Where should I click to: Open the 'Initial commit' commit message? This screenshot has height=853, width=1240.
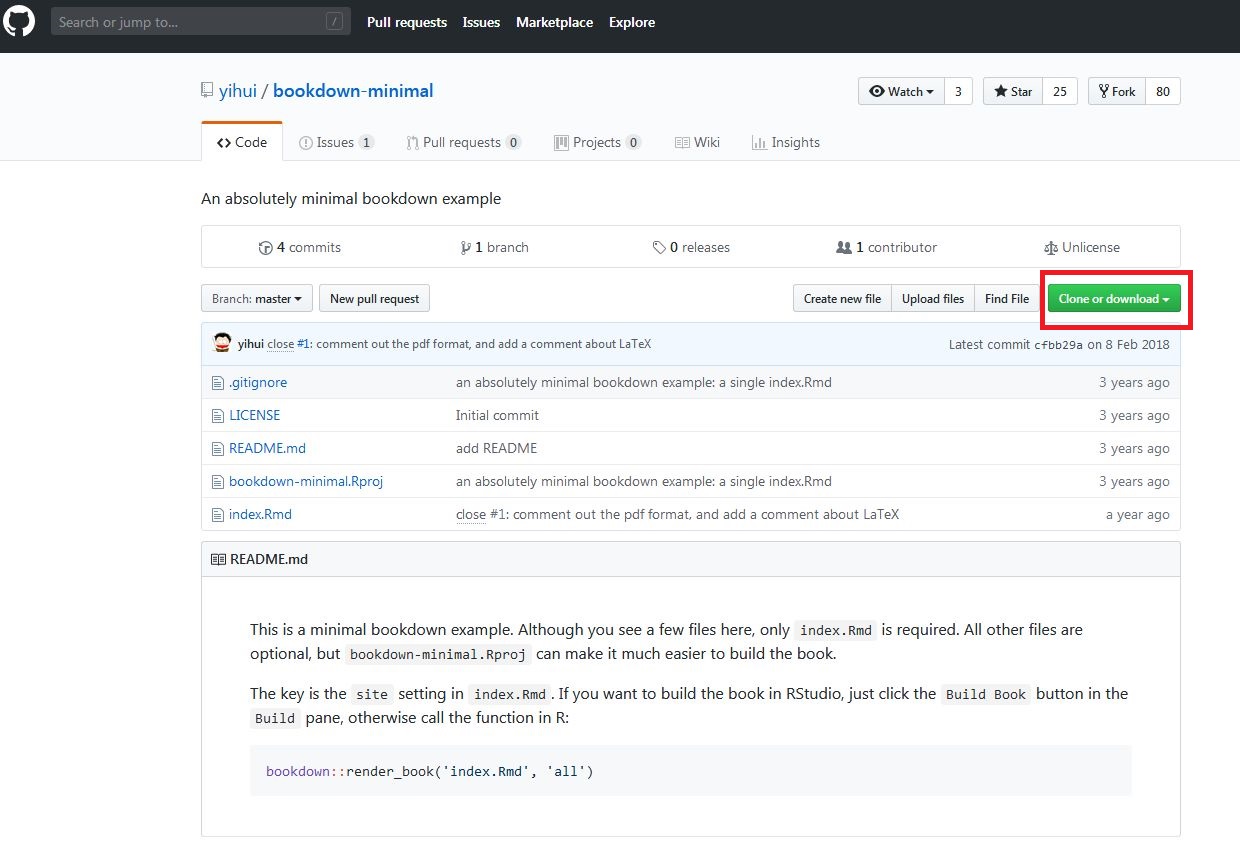(x=497, y=416)
